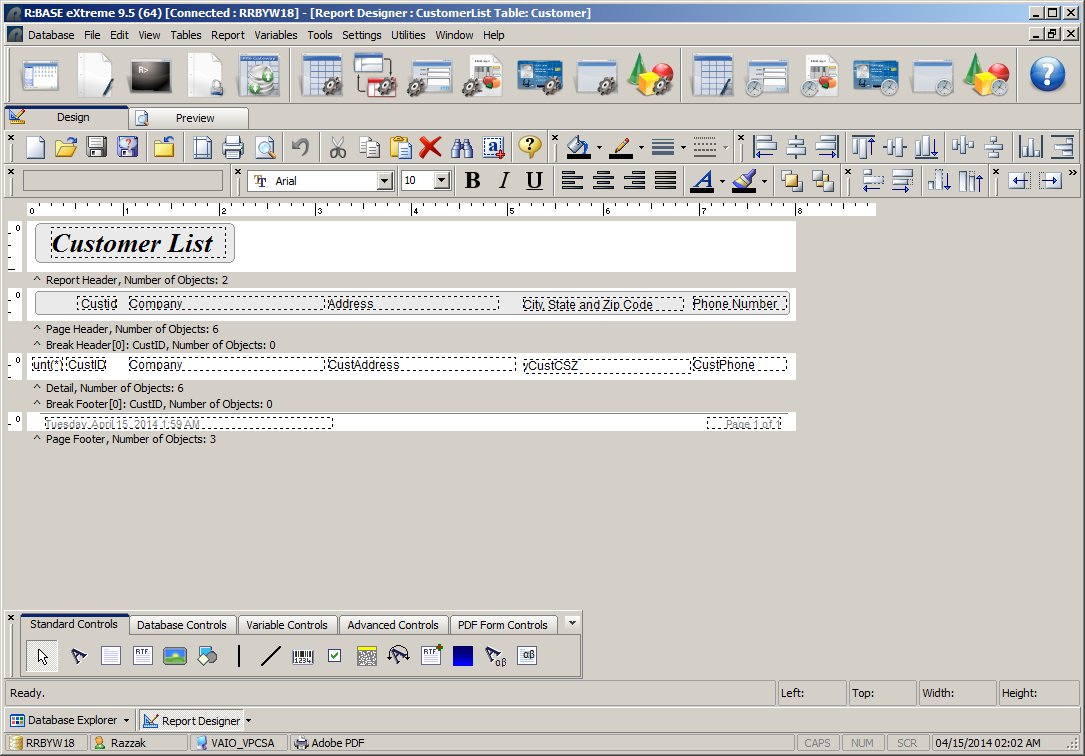Viewport: 1085px width, 756px height.
Task: Select the Rich Text (RTF) control
Action: (143, 656)
